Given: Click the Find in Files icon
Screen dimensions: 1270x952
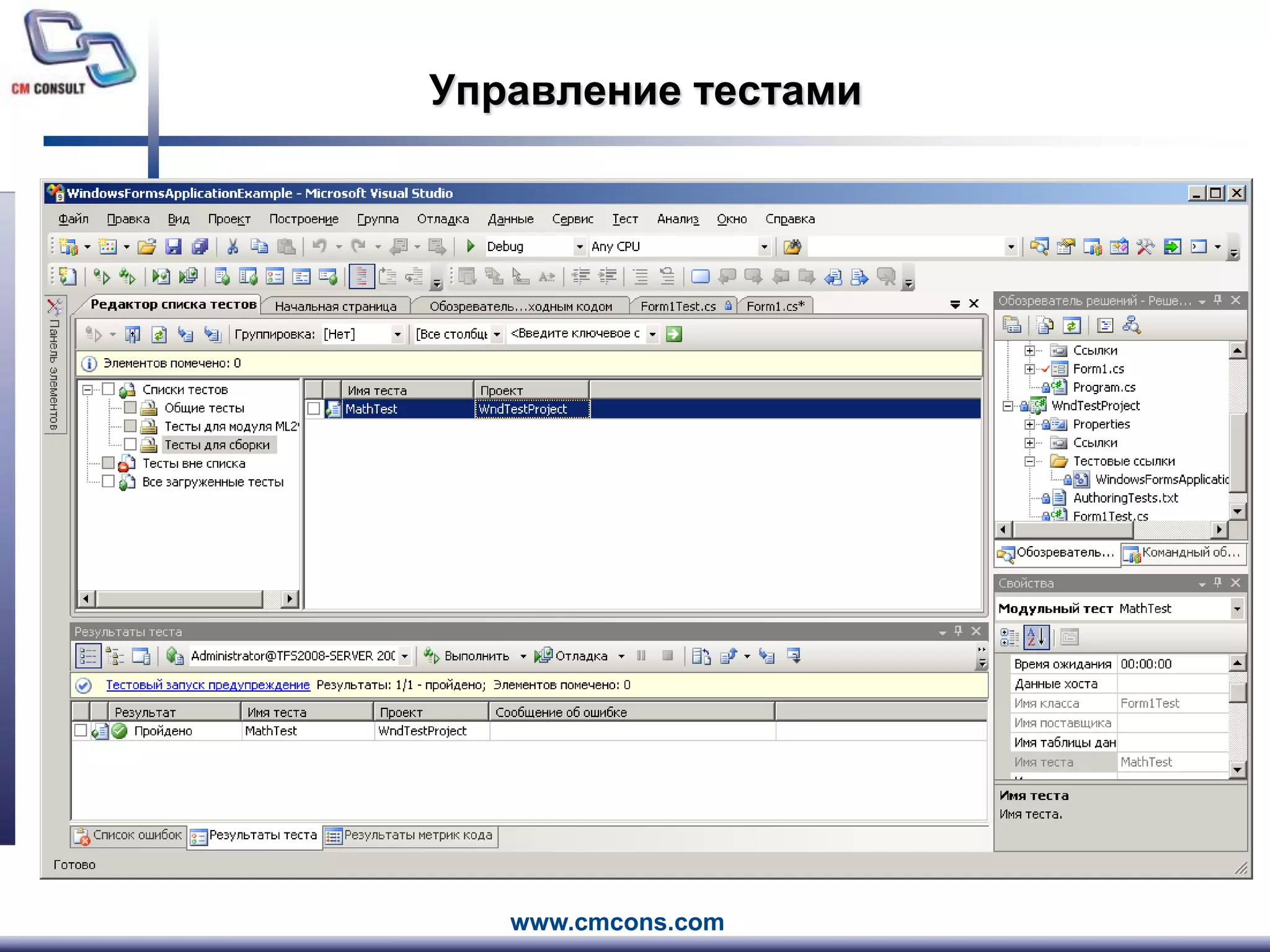Looking at the screenshot, I should coord(792,247).
